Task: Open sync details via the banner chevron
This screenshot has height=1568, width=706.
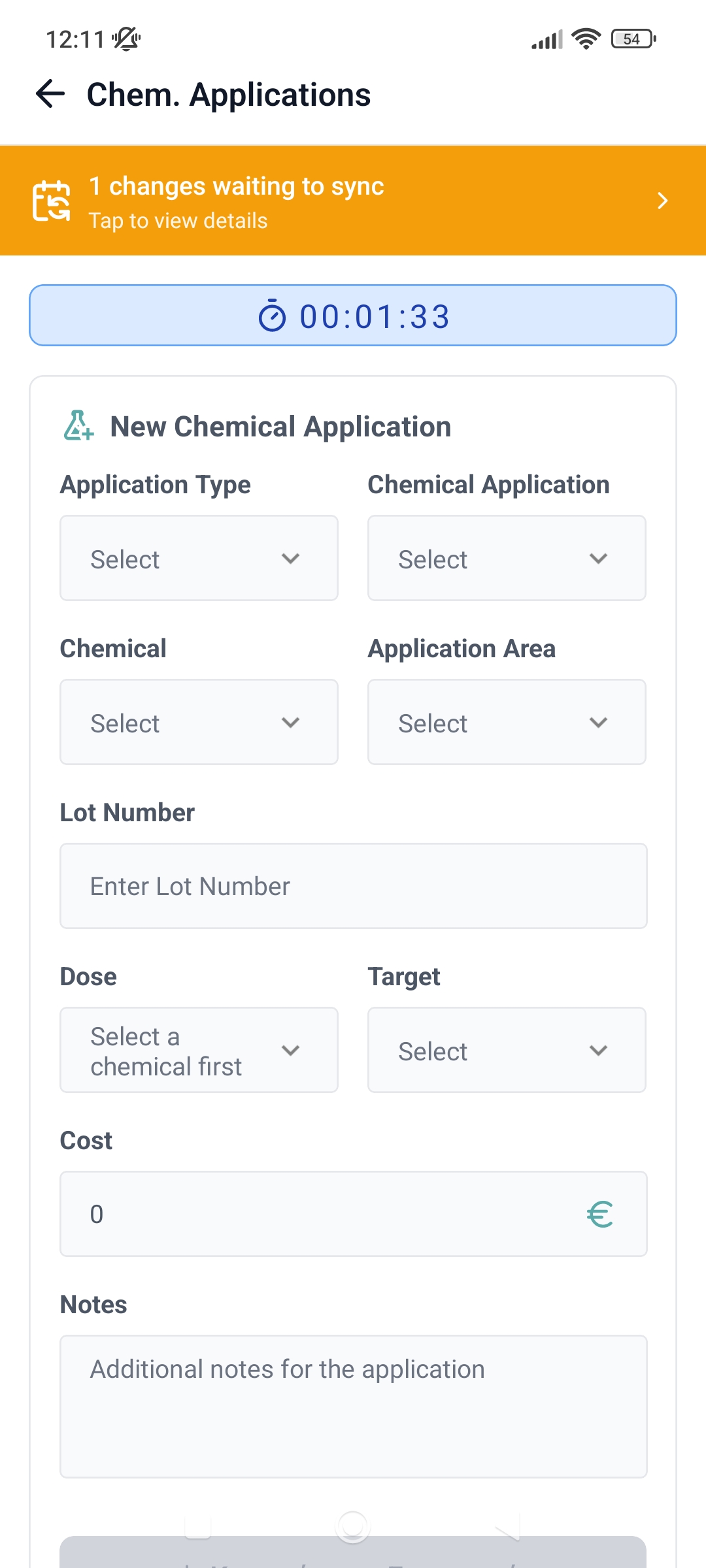Action: pos(662,201)
